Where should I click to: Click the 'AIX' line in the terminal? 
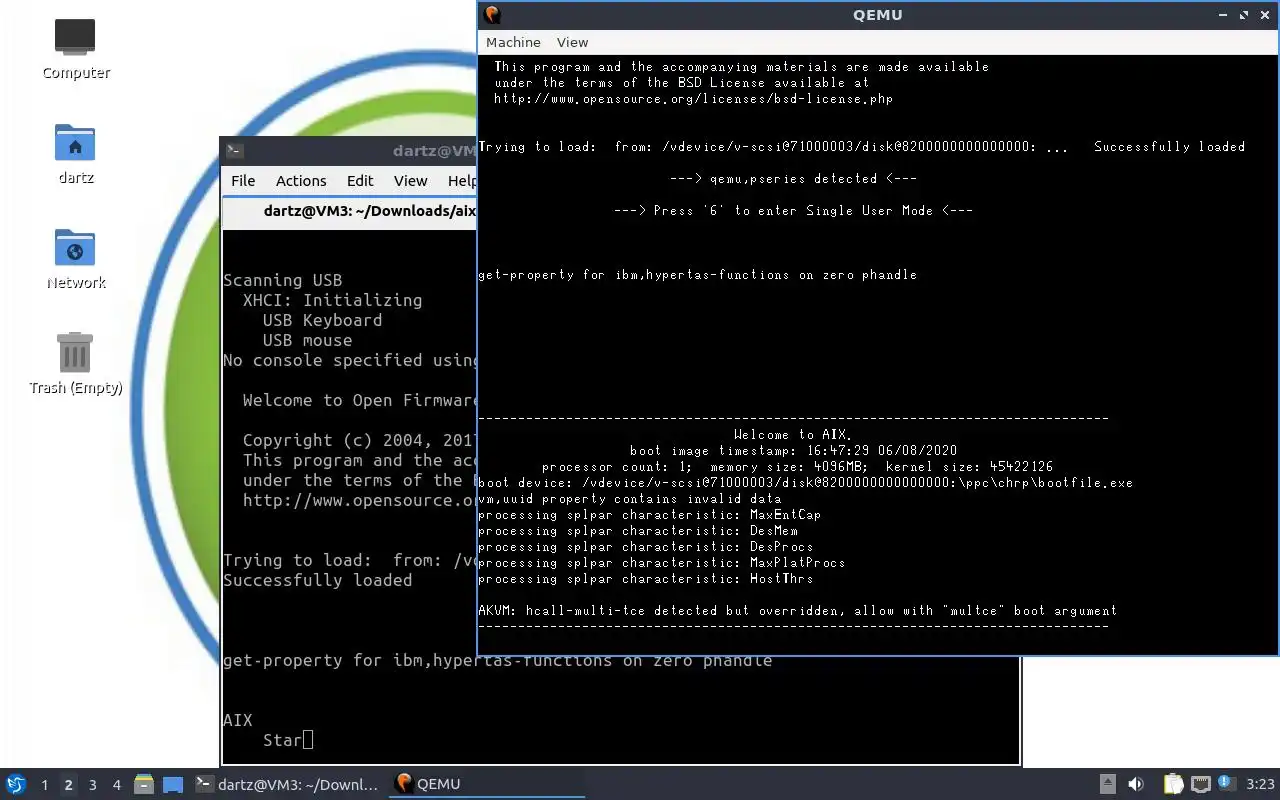point(238,720)
